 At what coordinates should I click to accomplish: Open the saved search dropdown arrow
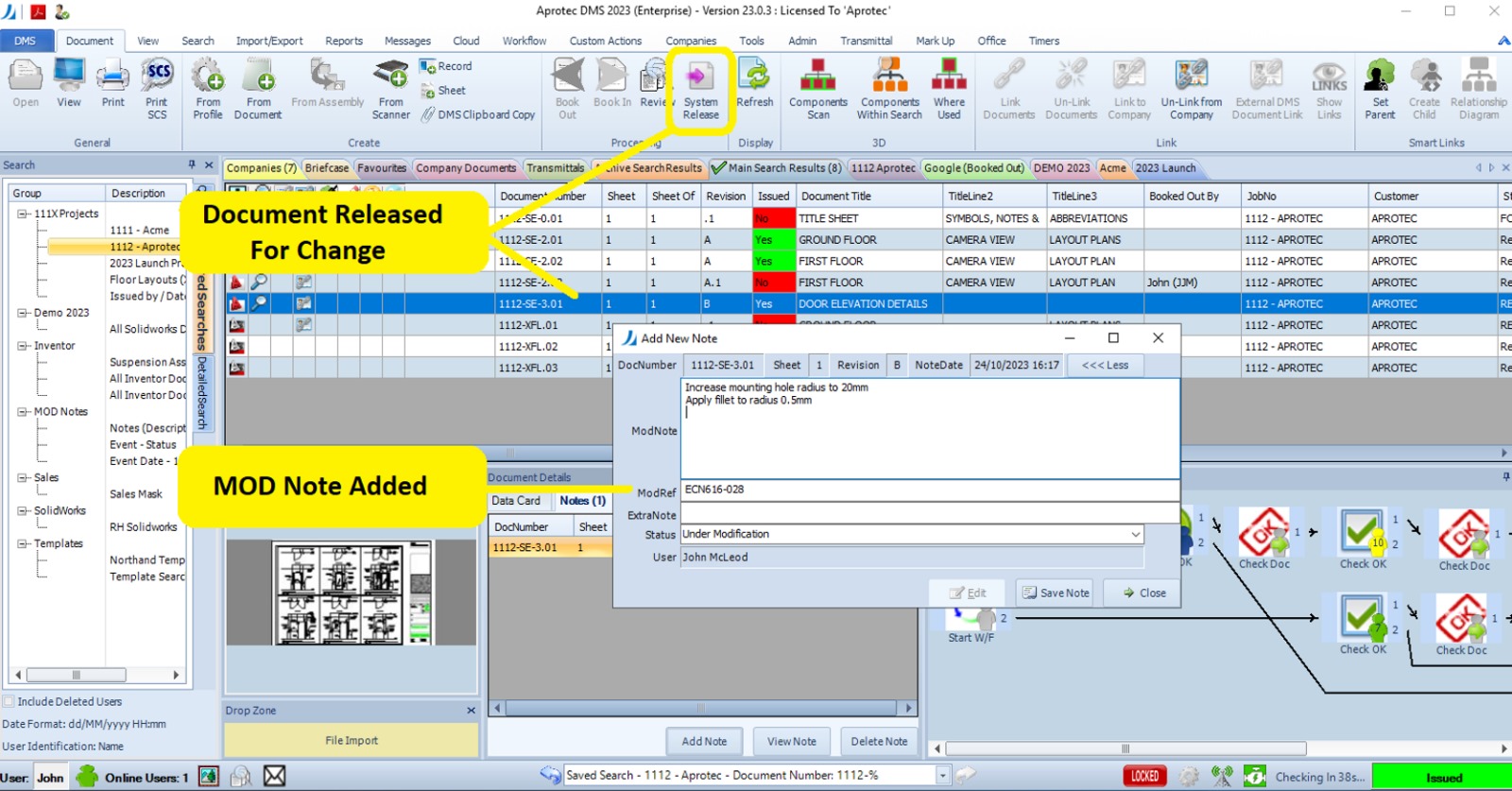coord(942,775)
